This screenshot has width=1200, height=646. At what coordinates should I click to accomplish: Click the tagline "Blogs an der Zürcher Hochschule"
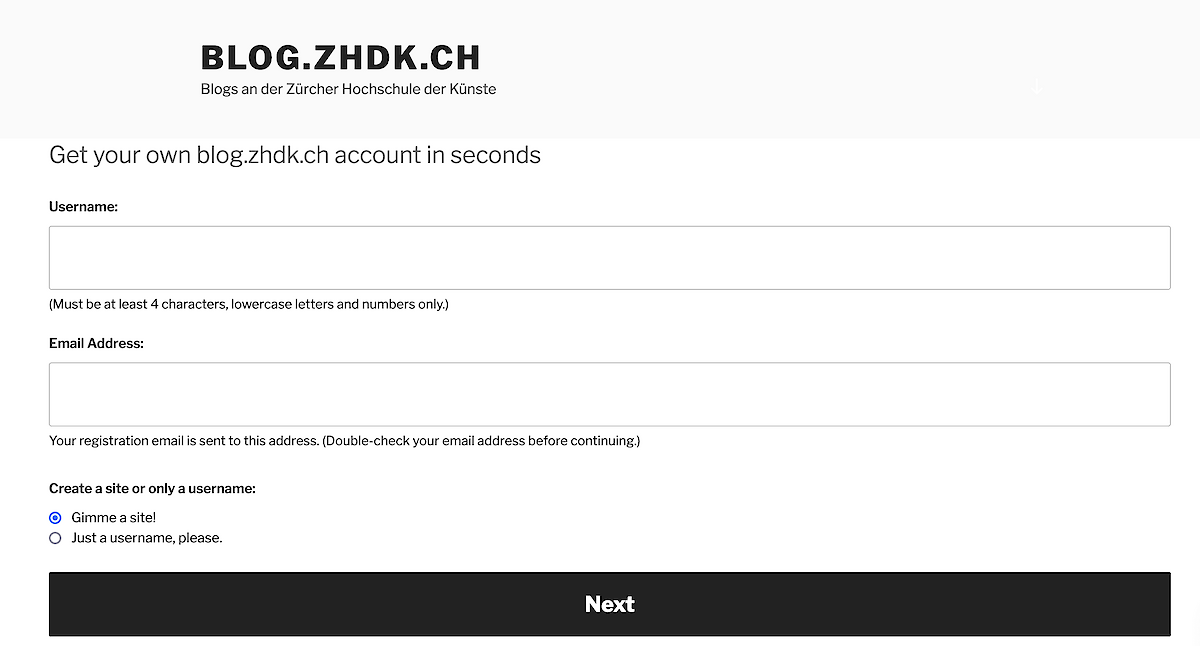(348, 89)
